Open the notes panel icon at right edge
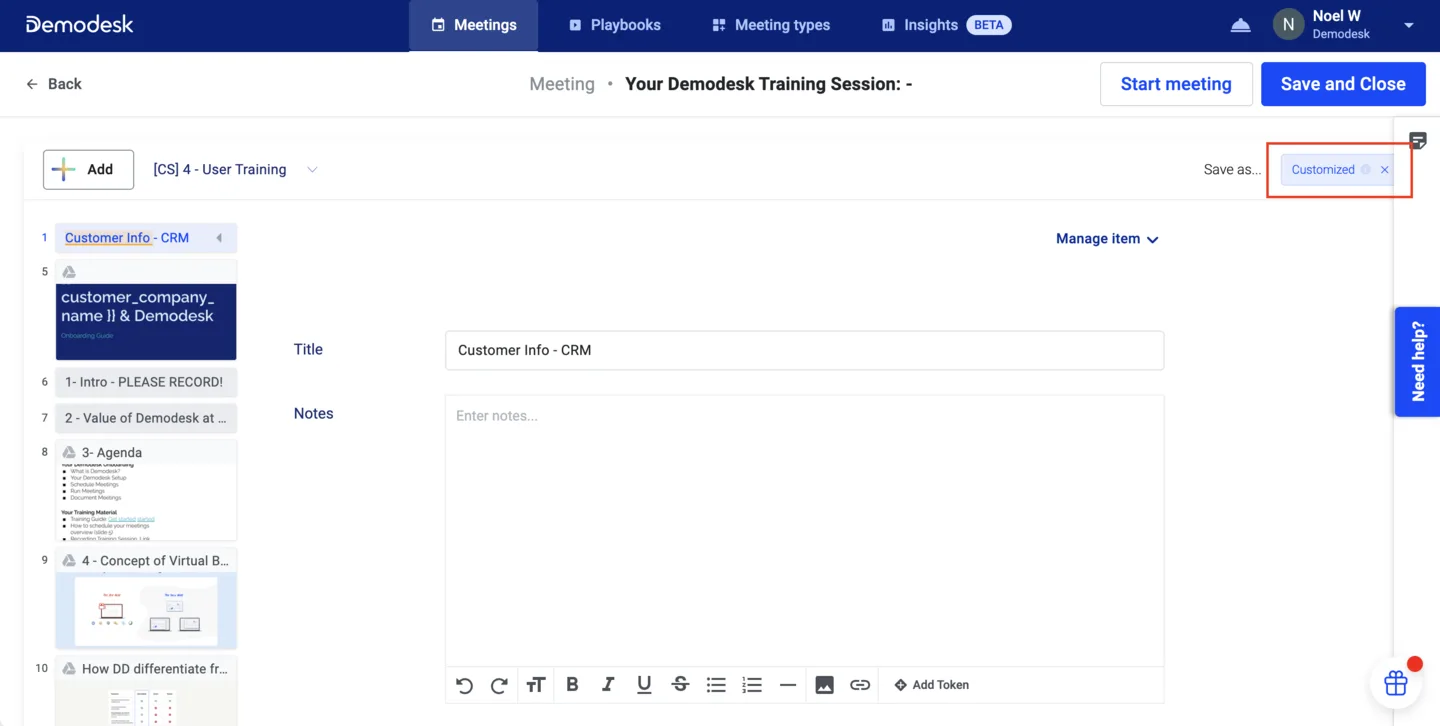This screenshot has height=726, width=1440. (x=1418, y=140)
